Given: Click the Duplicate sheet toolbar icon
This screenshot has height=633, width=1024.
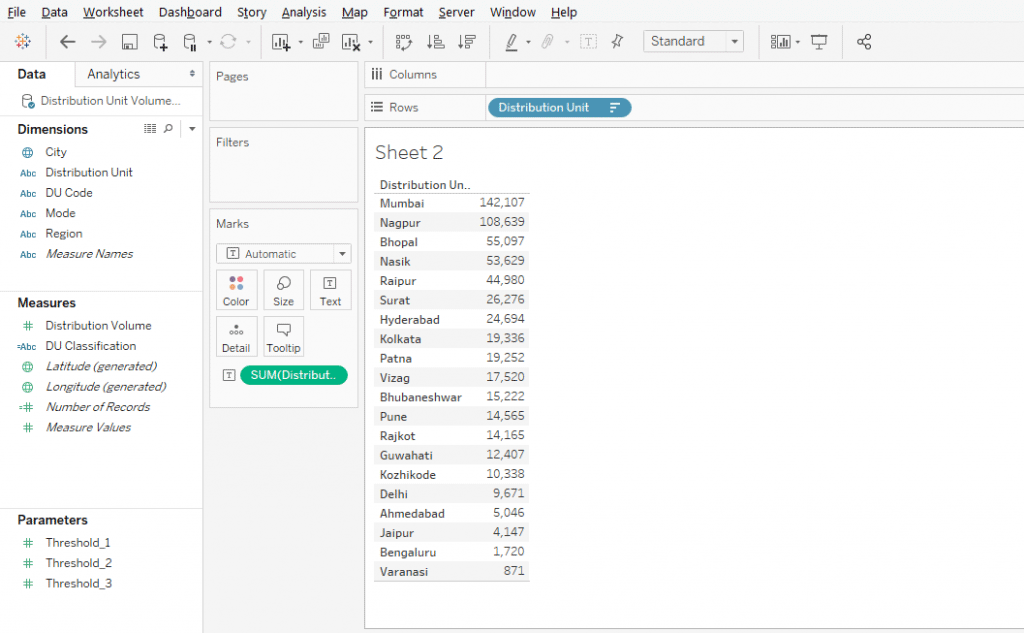Looking at the screenshot, I should coord(321,42).
